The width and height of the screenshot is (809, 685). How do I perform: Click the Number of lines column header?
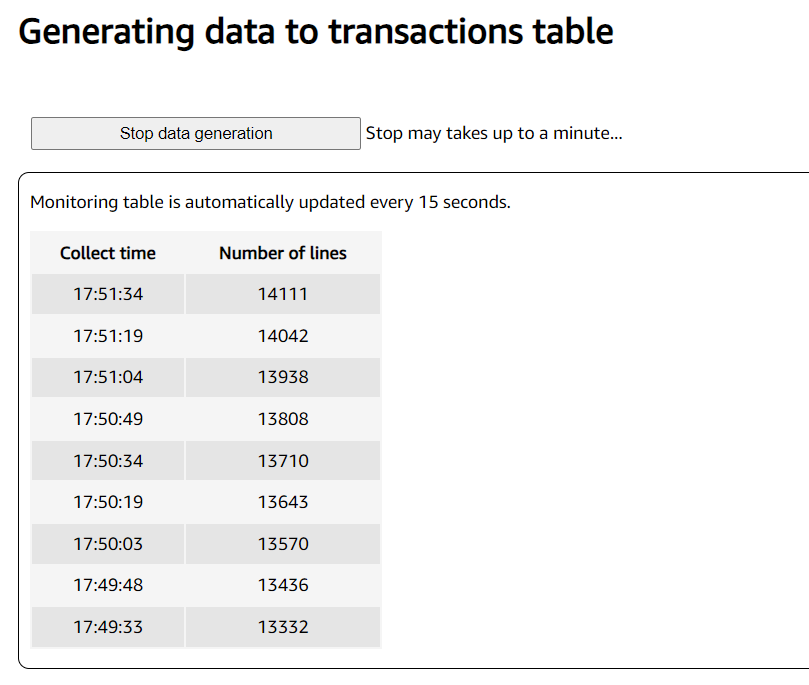pyautogui.click(x=283, y=253)
